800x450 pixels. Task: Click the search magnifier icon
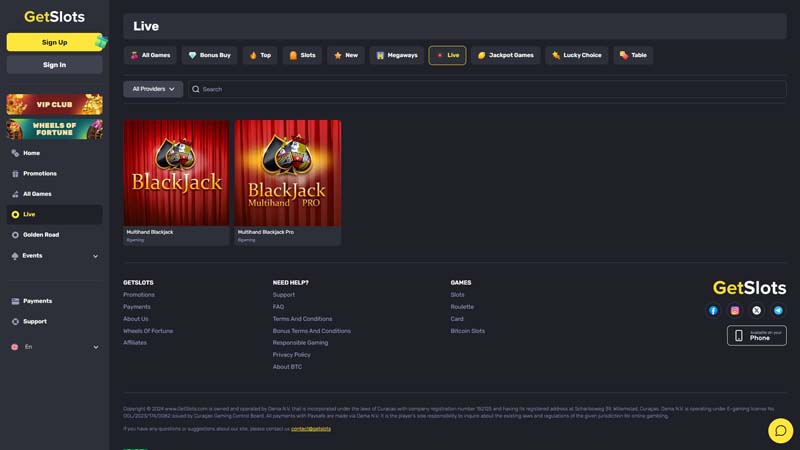[x=195, y=89]
